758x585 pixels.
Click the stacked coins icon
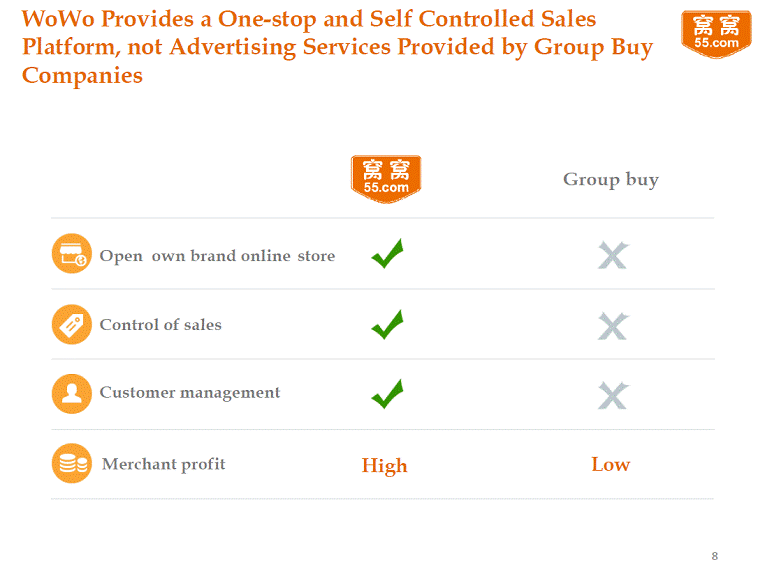coord(71,464)
